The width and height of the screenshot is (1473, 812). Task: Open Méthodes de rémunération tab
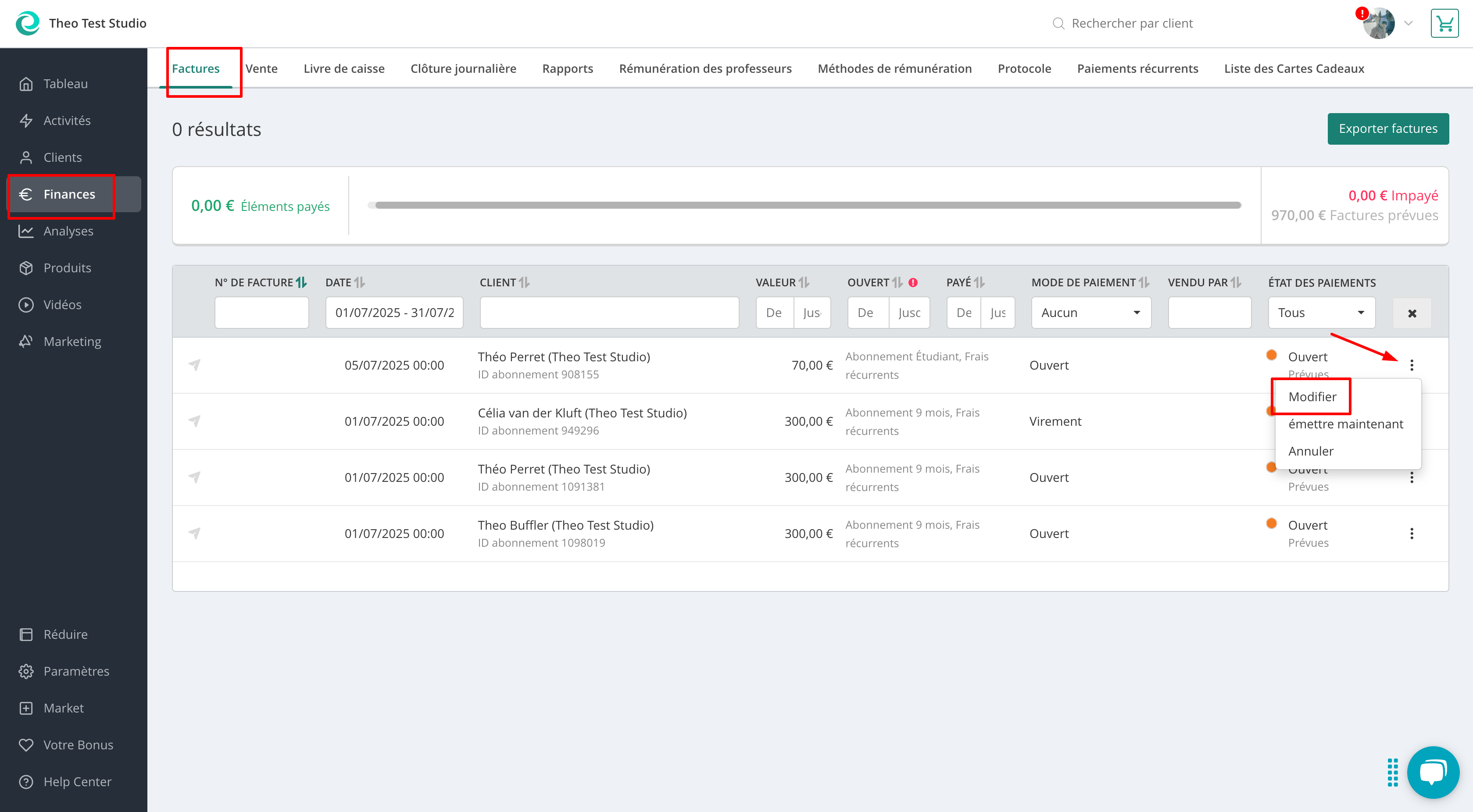894,68
